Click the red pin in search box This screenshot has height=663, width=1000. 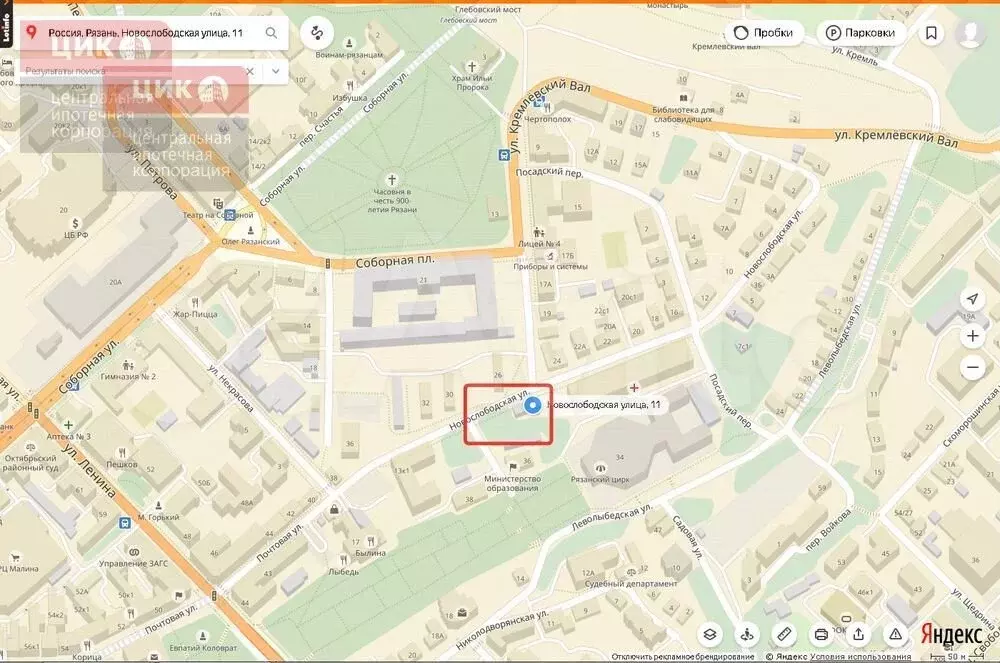click(32, 32)
